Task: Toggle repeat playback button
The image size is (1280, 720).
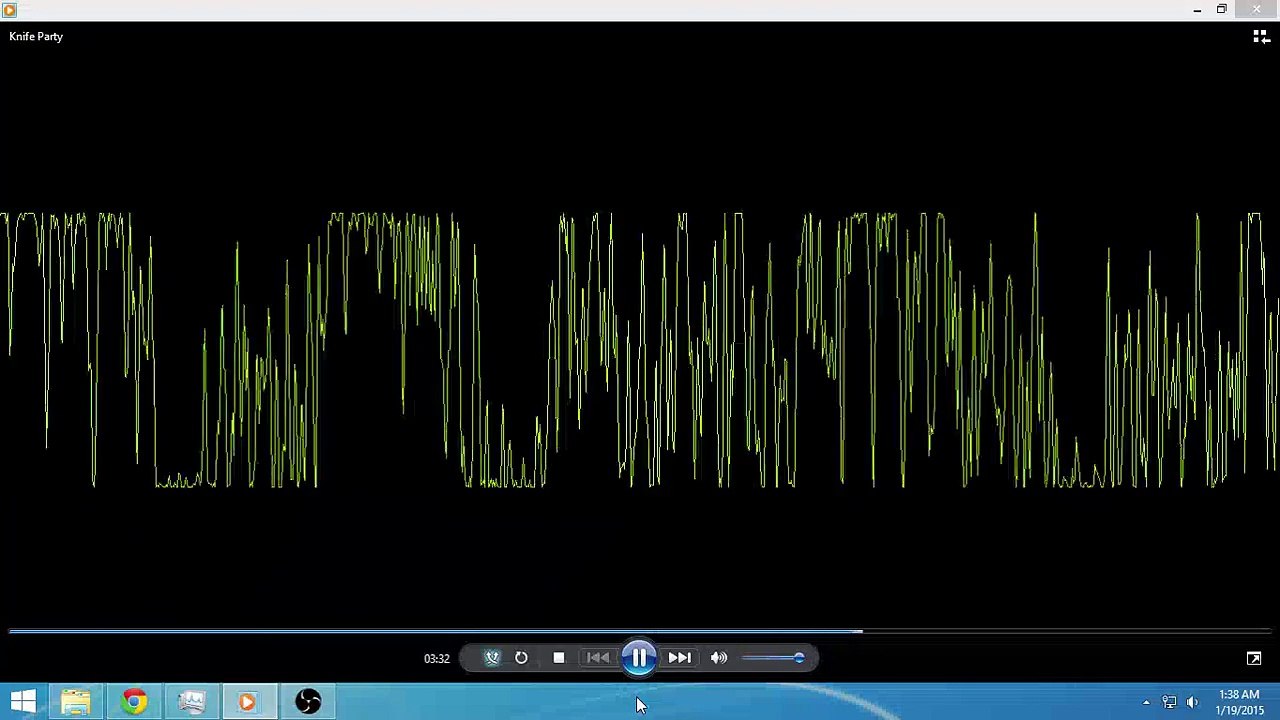Action: coord(521,658)
